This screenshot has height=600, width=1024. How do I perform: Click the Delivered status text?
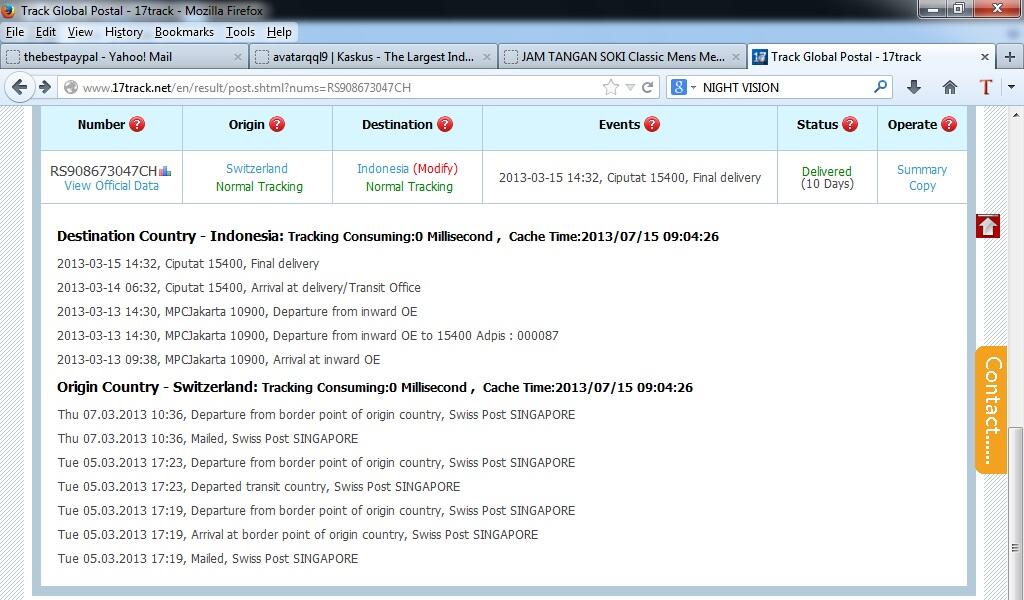pos(827,171)
